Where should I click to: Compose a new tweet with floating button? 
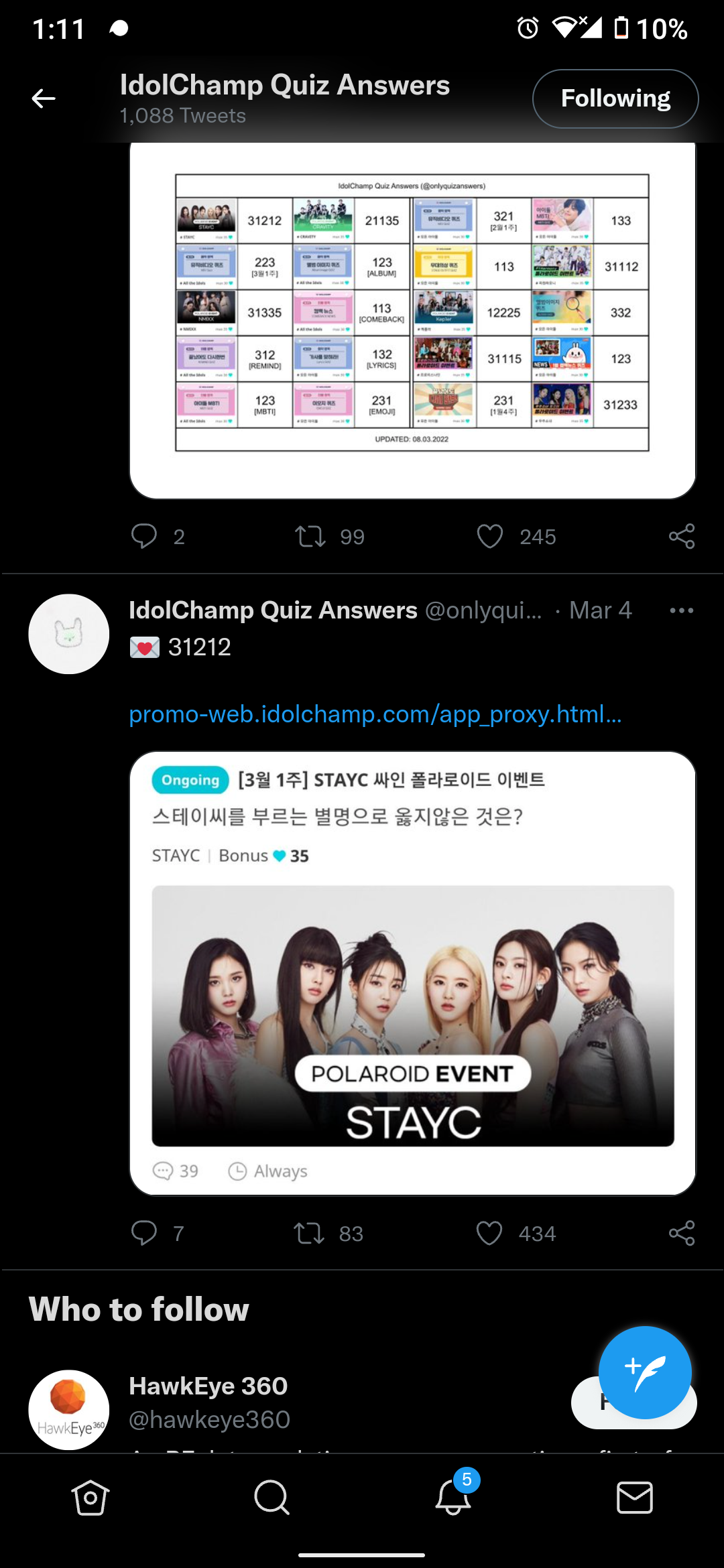pyautogui.click(x=645, y=1372)
